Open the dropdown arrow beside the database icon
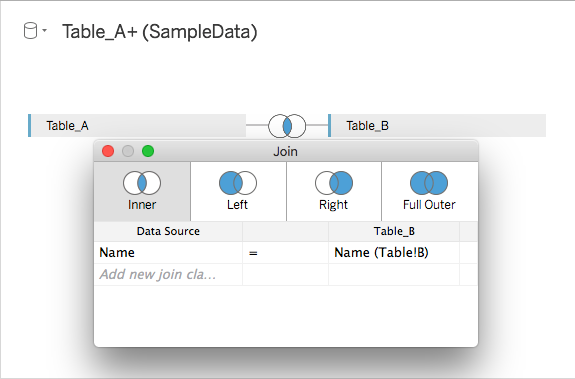The width and height of the screenshot is (575, 379). pyautogui.click(x=44, y=30)
